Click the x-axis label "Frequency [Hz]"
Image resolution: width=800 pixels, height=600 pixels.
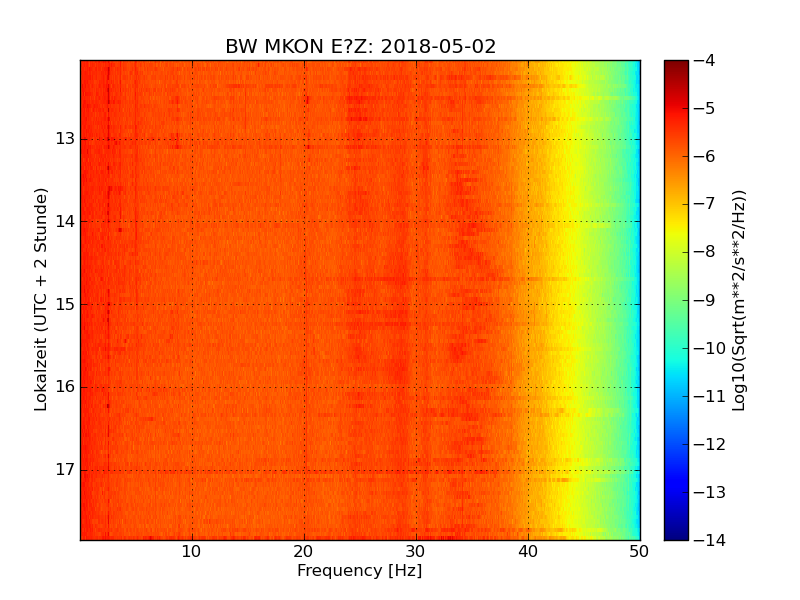pos(360,570)
